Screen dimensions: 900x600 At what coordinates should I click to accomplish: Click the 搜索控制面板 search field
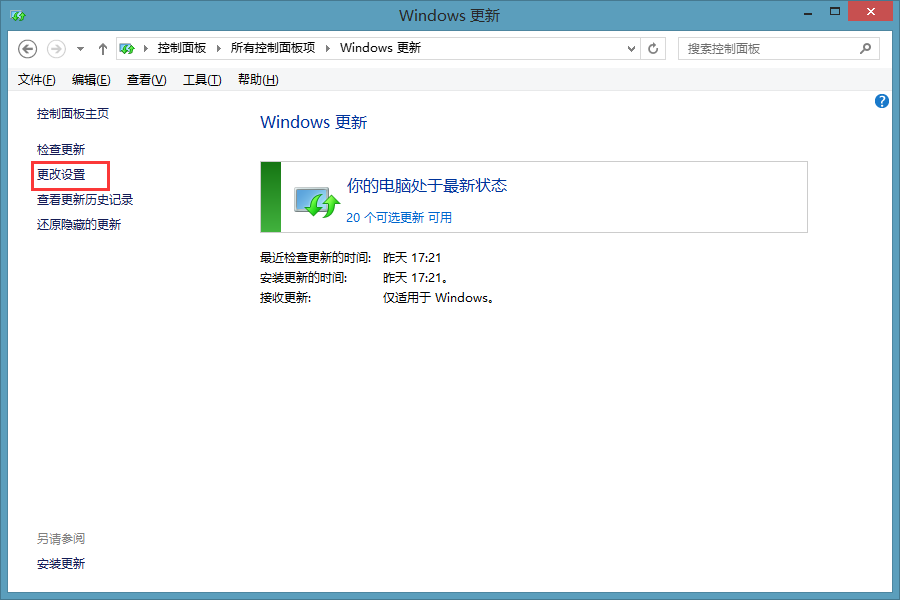(x=770, y=48)
